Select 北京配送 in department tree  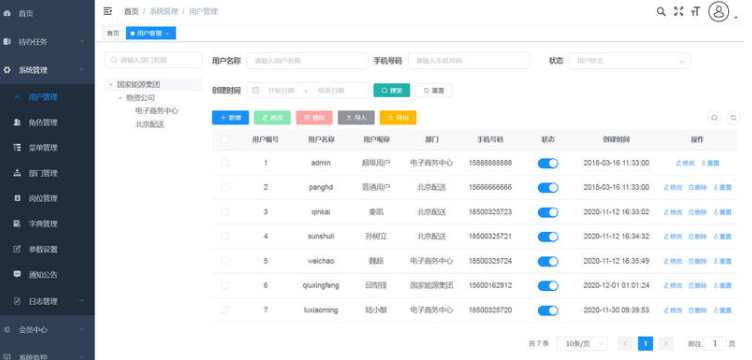(150, 124)
